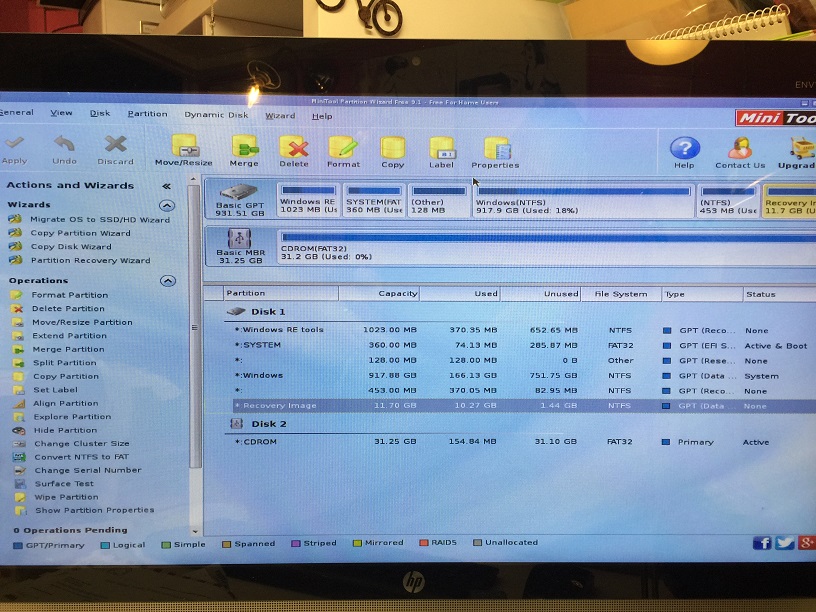This screenshot has height=612, width=816.
Task: Collapse the Operations section
Action: [x=167, y=281]
